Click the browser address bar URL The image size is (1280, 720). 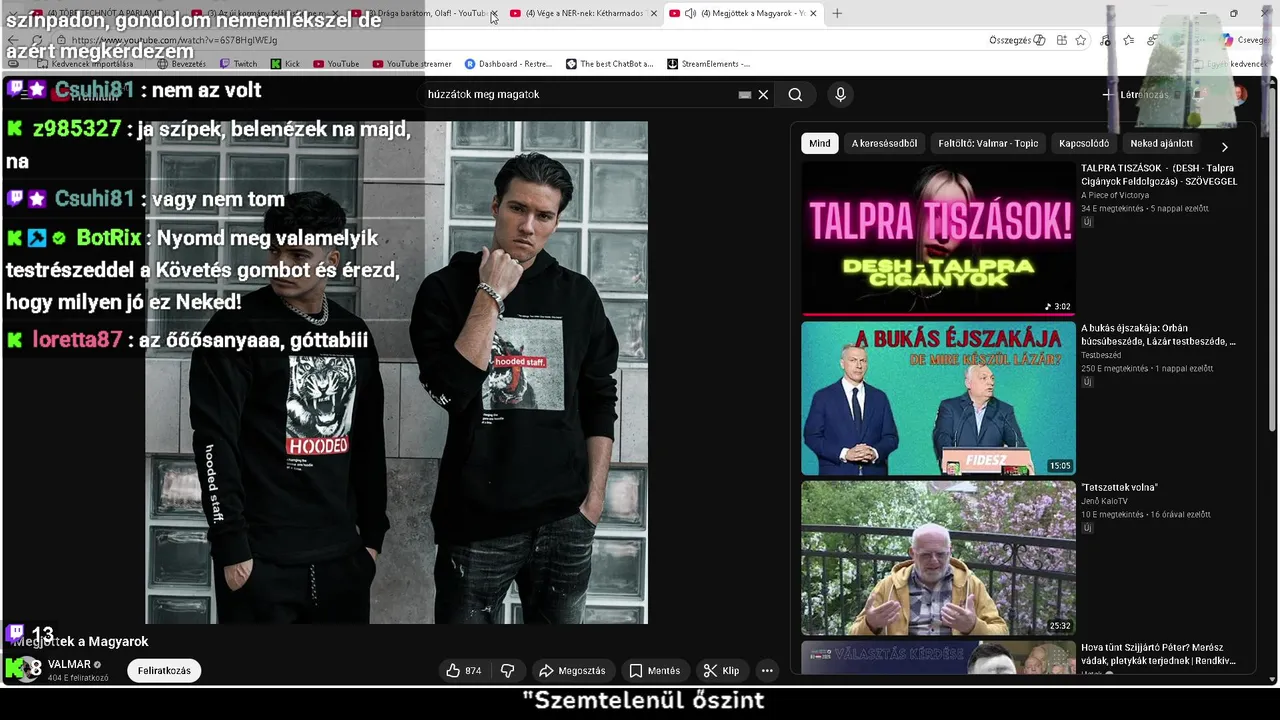click(175, 40)
